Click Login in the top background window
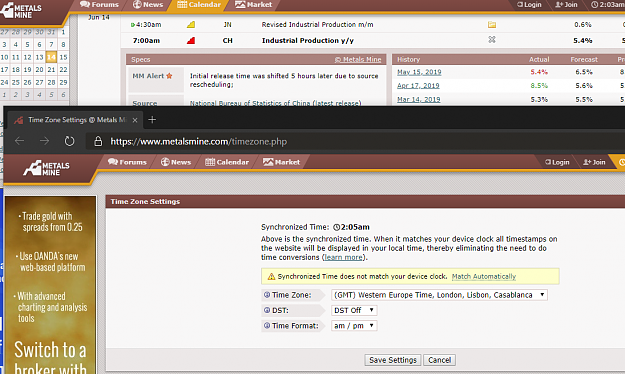The height and width of the screenshot is (374, 625). tap(529, 5)
